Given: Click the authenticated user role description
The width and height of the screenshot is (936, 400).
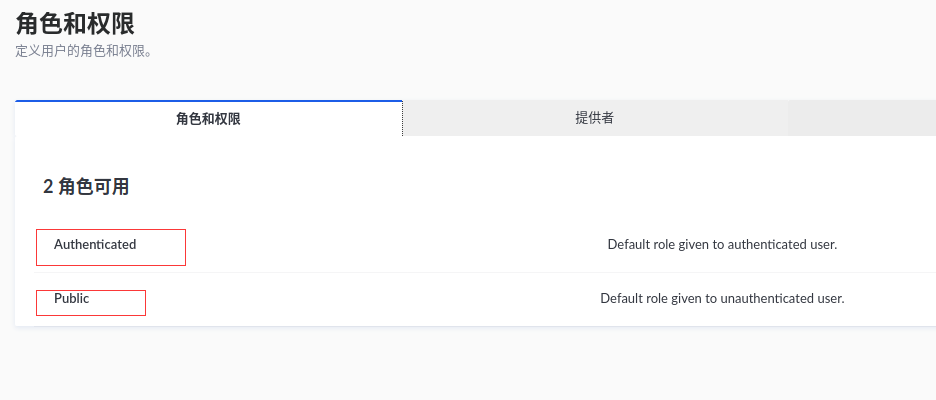Looking at the screenshot, I should pyautogui.click(x=722, y=244).
